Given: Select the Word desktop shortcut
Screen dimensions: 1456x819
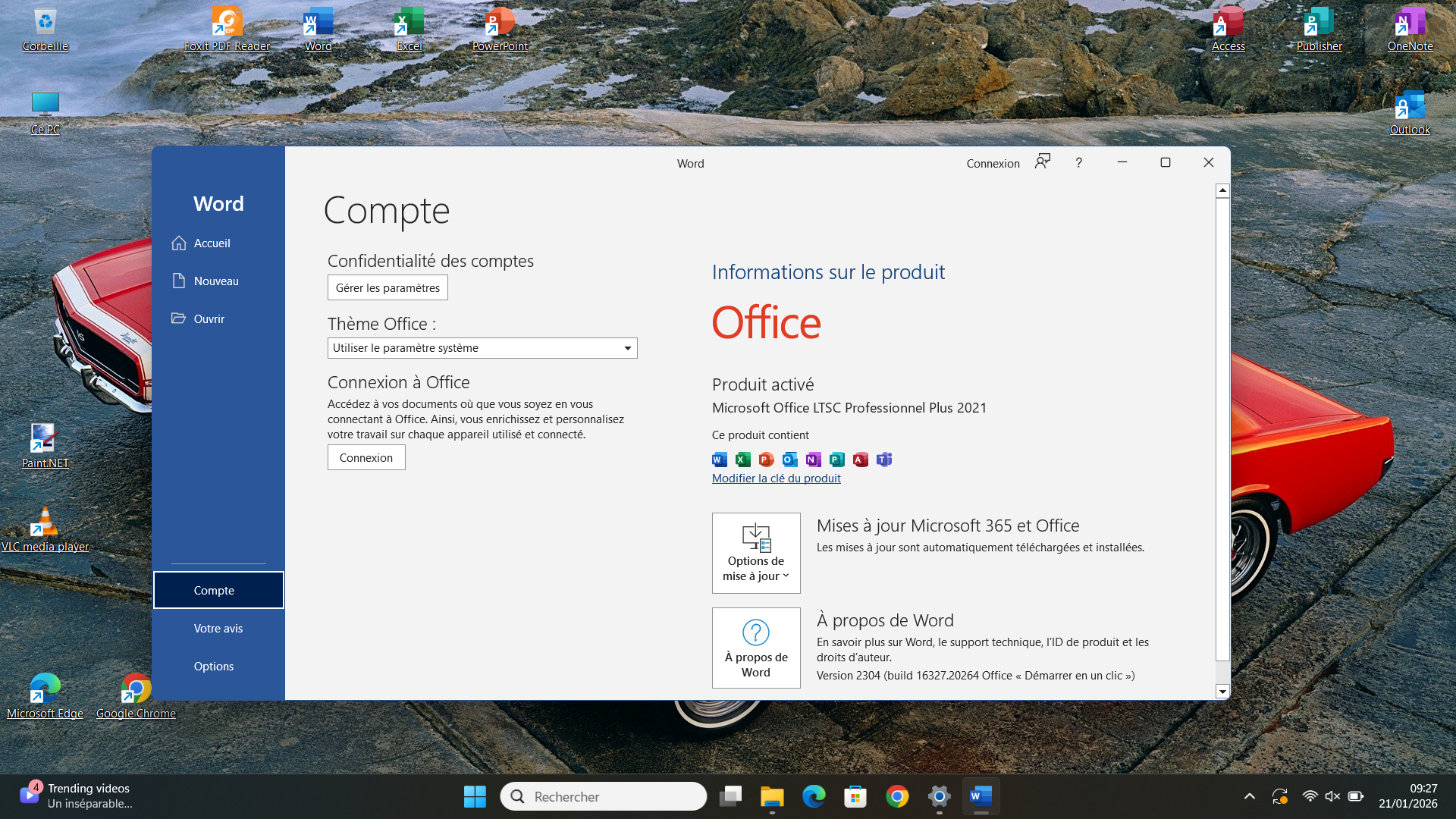Looking at the screenshot, I should 318,30.
